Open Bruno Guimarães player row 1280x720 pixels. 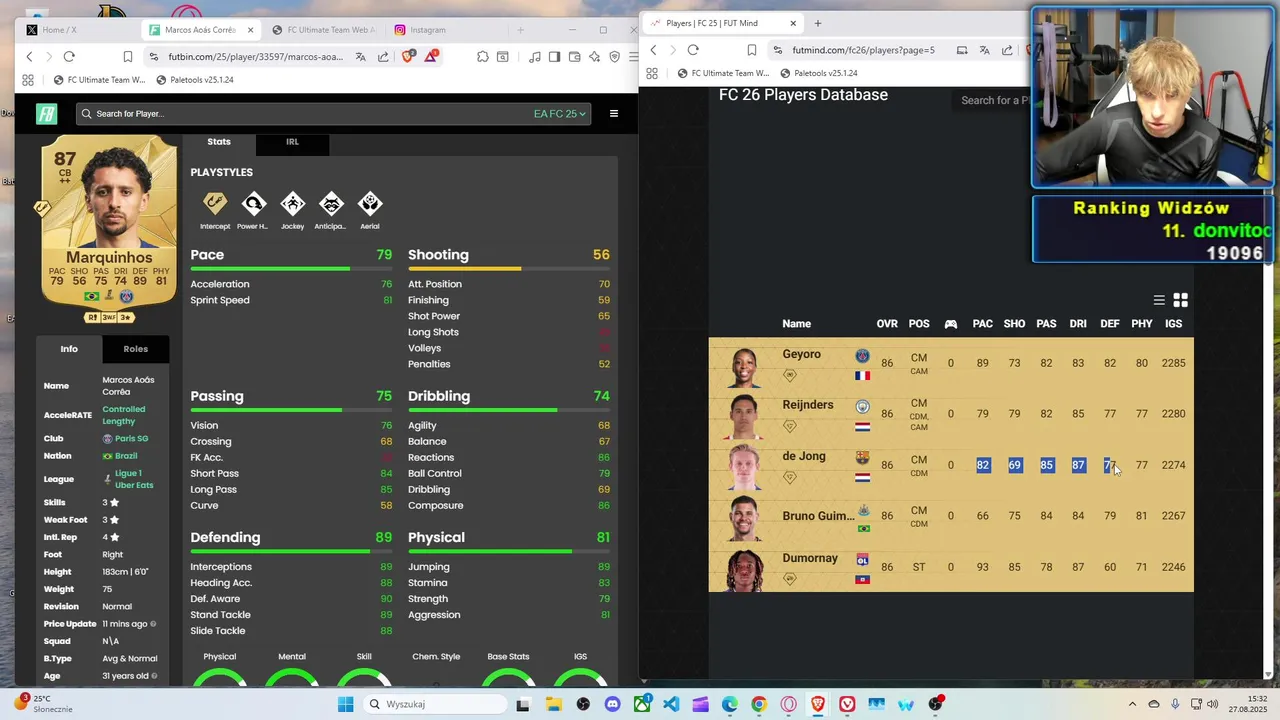(951, 516)
